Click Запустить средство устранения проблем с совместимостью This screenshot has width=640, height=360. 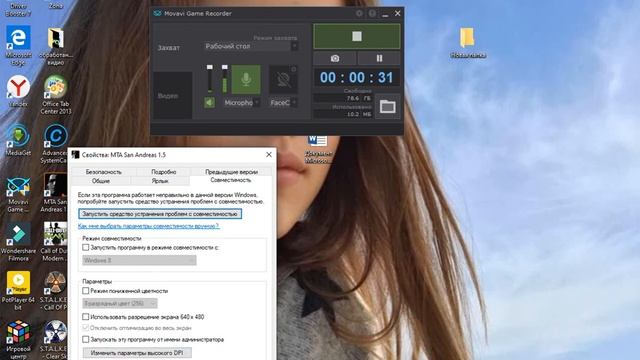click(x=160, y=214)
